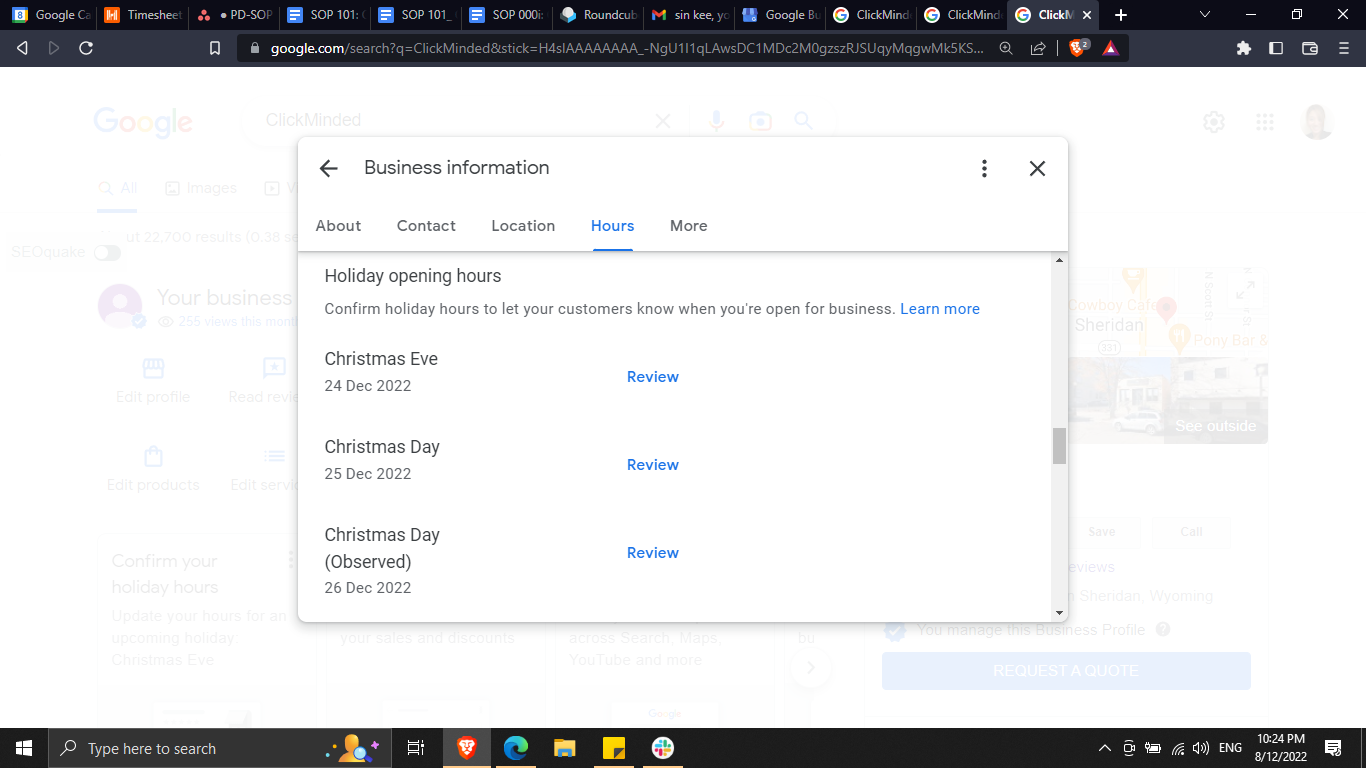Image resolution: width=1366 pixels, height=768 pixels.
Task: Click the scroll down arrow in dialog scrollbar
Action: (1059, 612)
